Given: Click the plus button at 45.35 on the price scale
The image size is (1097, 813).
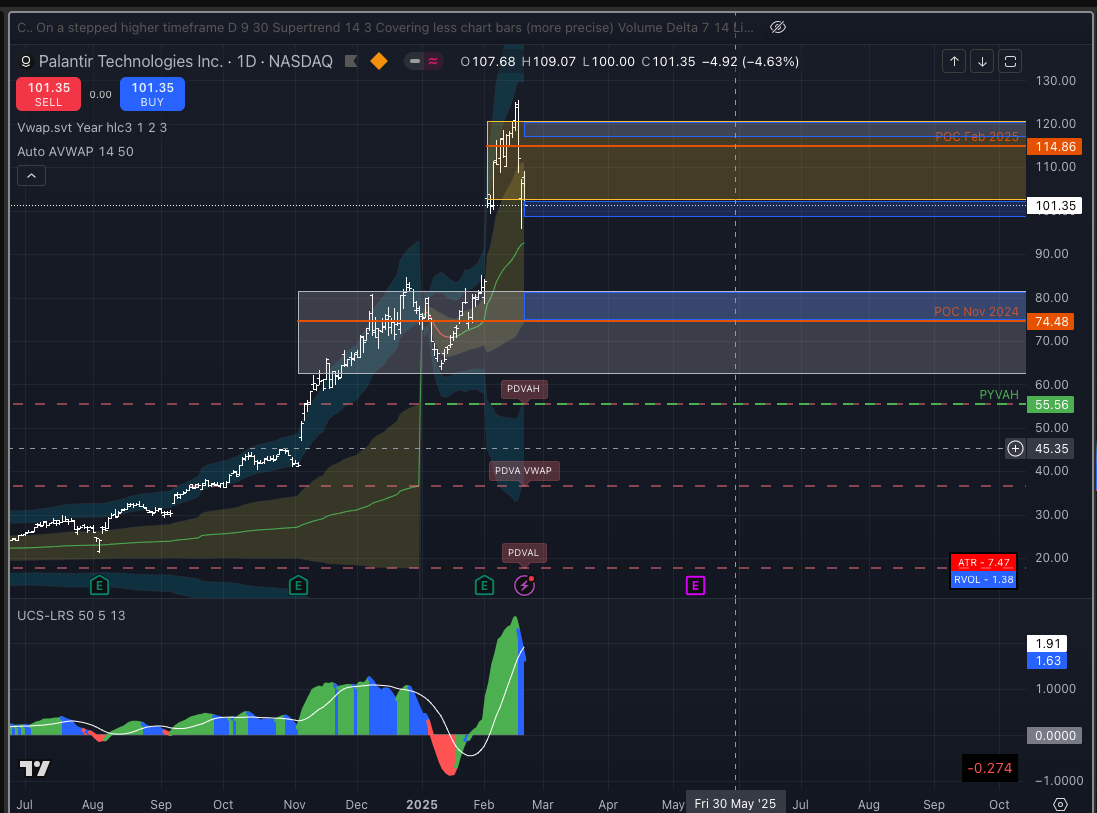Looking at the screenshot, I should (x=1015, y=448).
